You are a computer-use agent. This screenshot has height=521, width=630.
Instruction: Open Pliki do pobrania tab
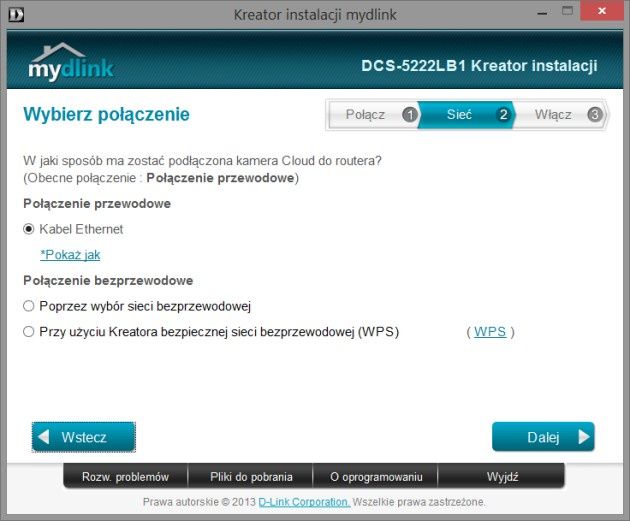point(251,476)
